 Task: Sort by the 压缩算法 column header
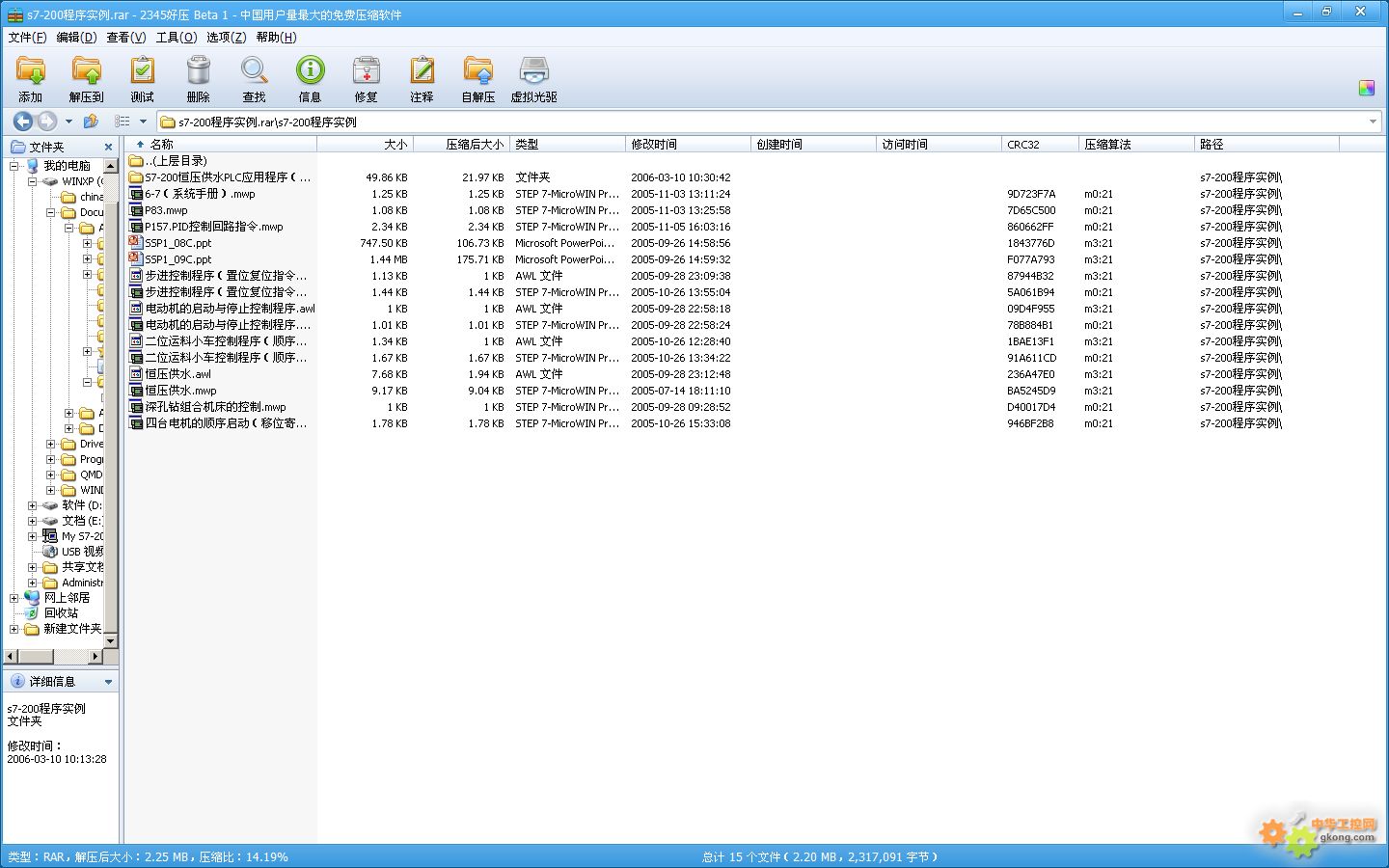1137,145
